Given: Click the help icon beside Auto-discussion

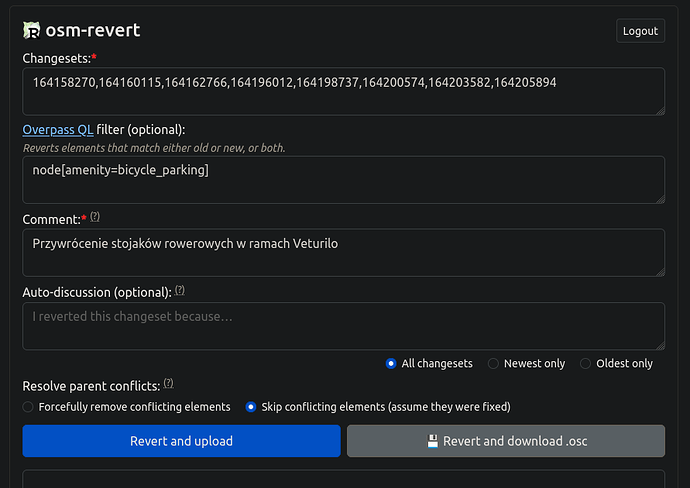Looking at the screenshot, I should click(180, 290).
